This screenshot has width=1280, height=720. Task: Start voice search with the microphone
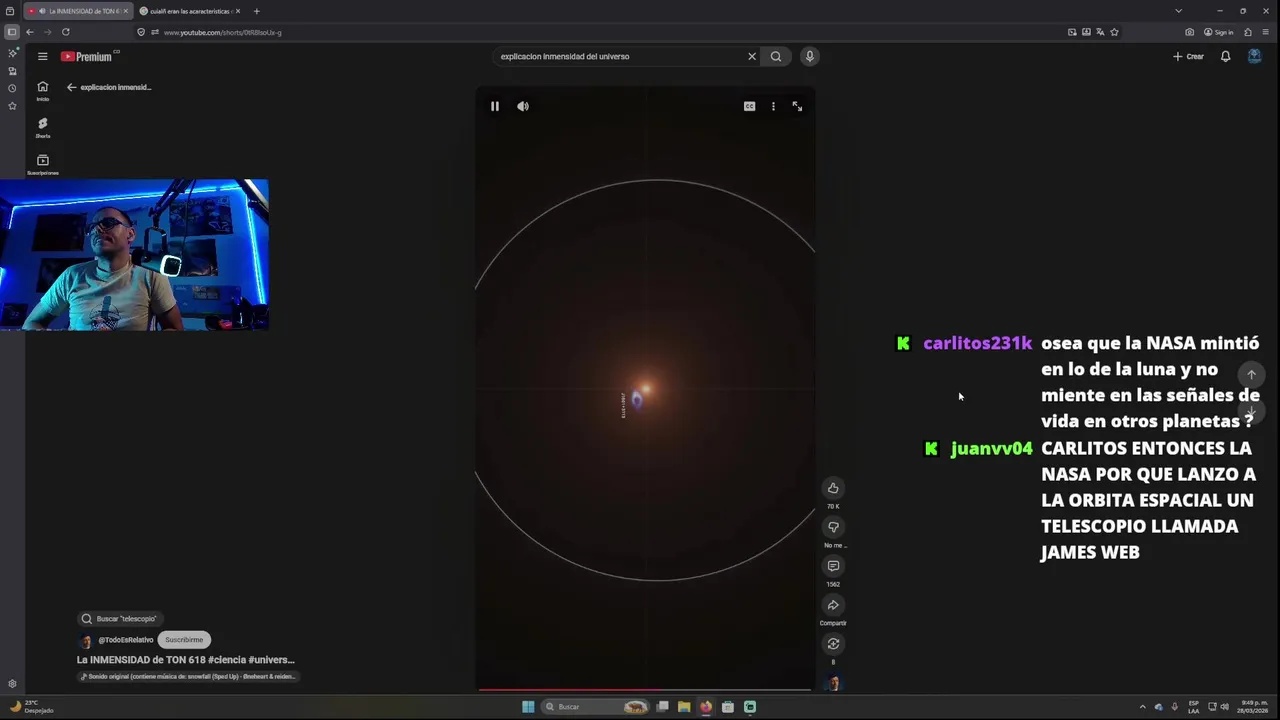810,57
